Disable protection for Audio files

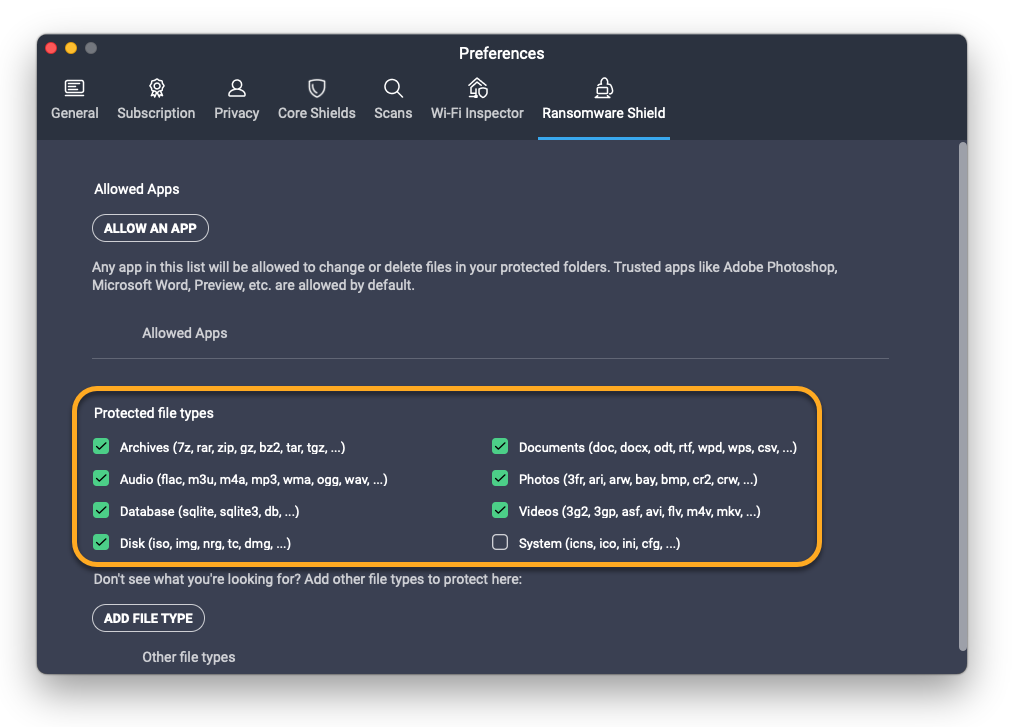tap(101, 479)
